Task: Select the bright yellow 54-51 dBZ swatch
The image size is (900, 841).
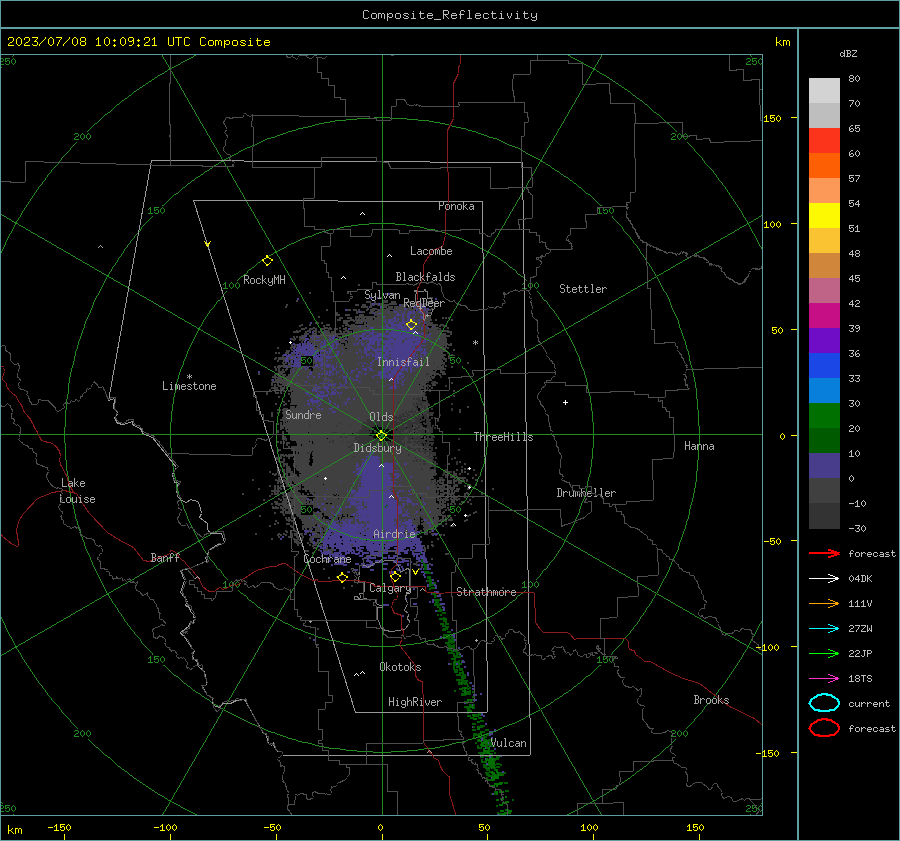Action: pyautogui.click(x=824, y=216)
